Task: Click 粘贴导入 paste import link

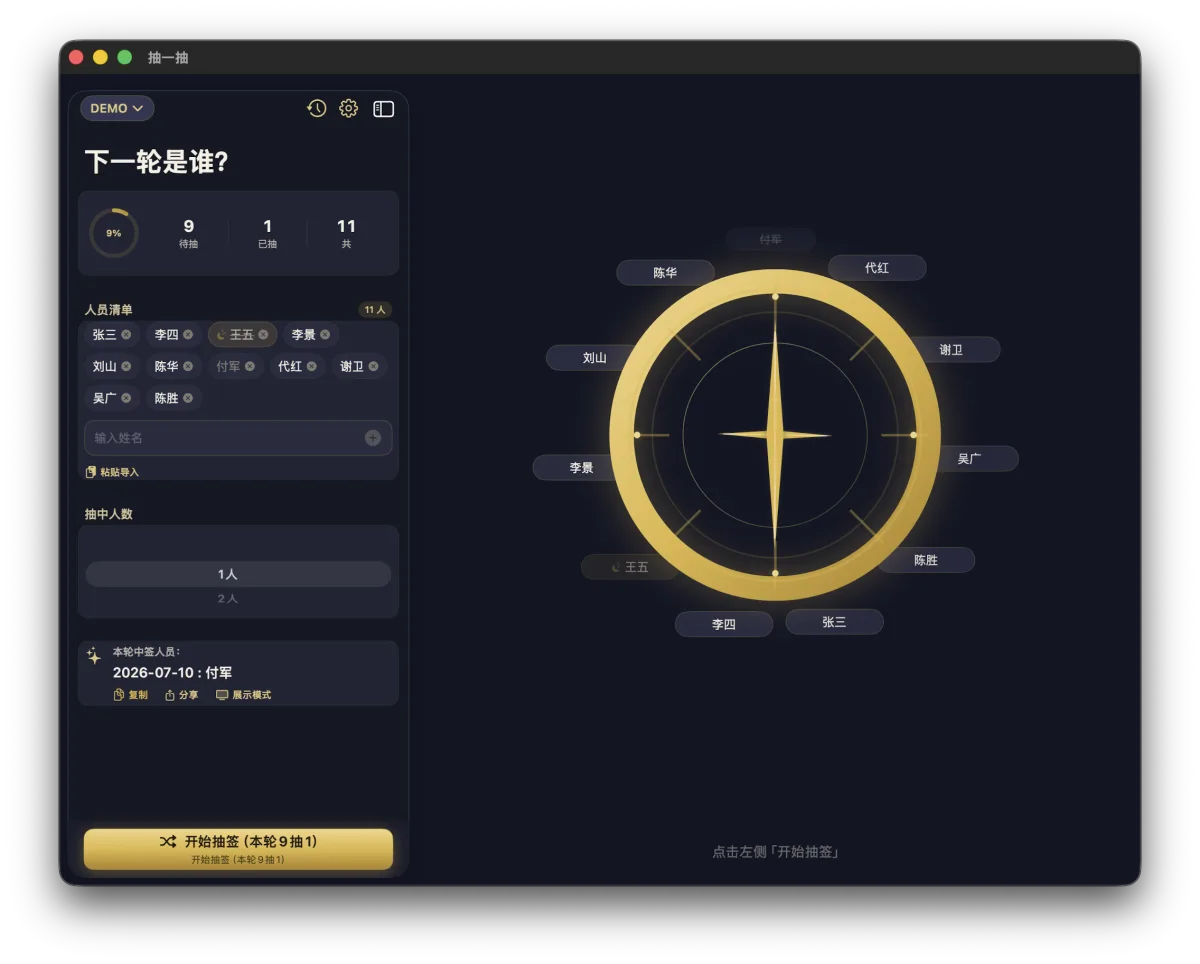Action: click(112, 472)
